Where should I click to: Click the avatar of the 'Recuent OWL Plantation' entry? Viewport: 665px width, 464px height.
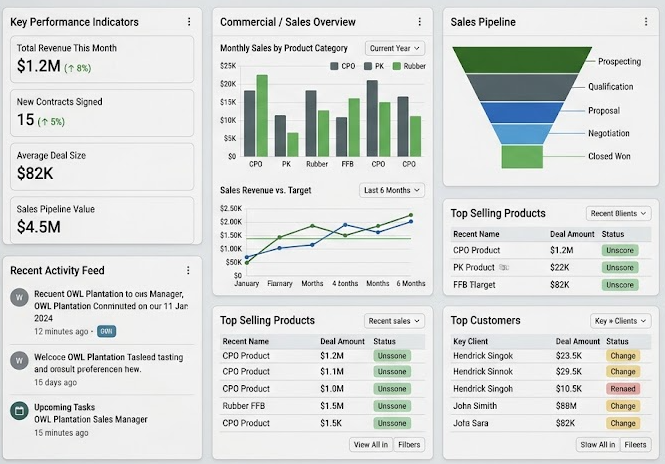click(19, 297)
